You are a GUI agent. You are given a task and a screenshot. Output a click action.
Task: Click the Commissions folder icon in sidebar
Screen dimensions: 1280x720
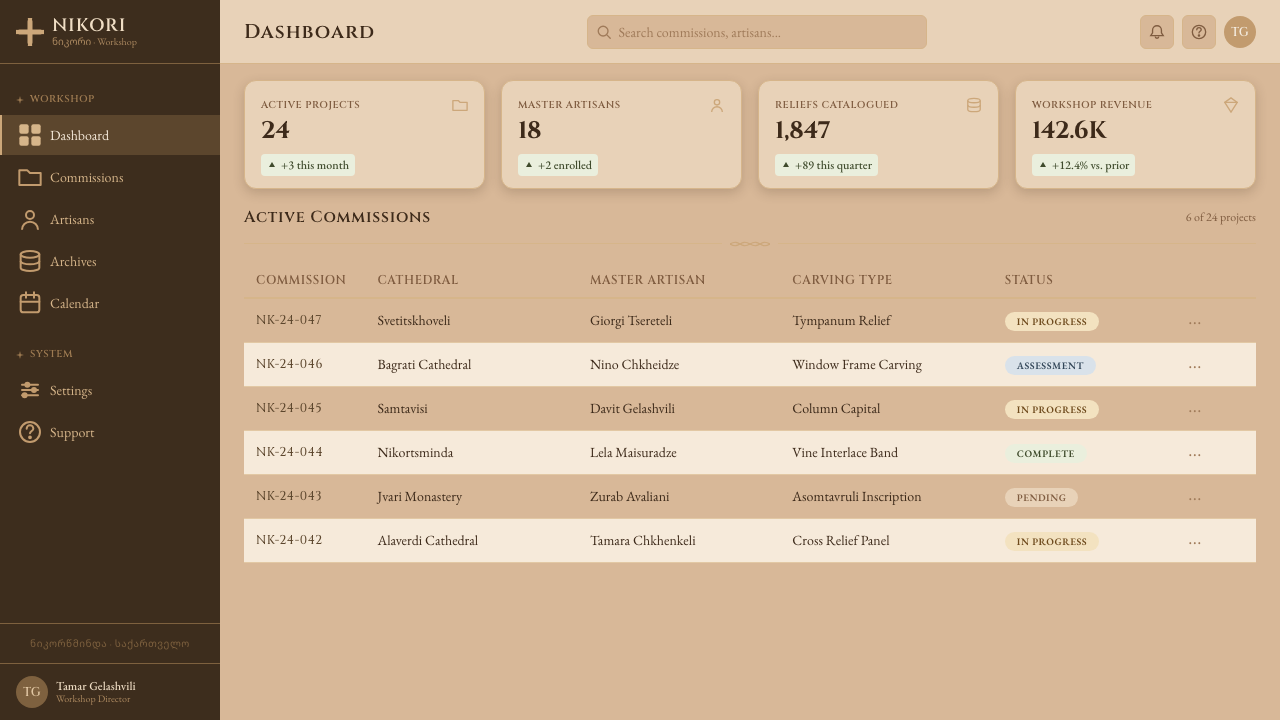pos(30,177)
